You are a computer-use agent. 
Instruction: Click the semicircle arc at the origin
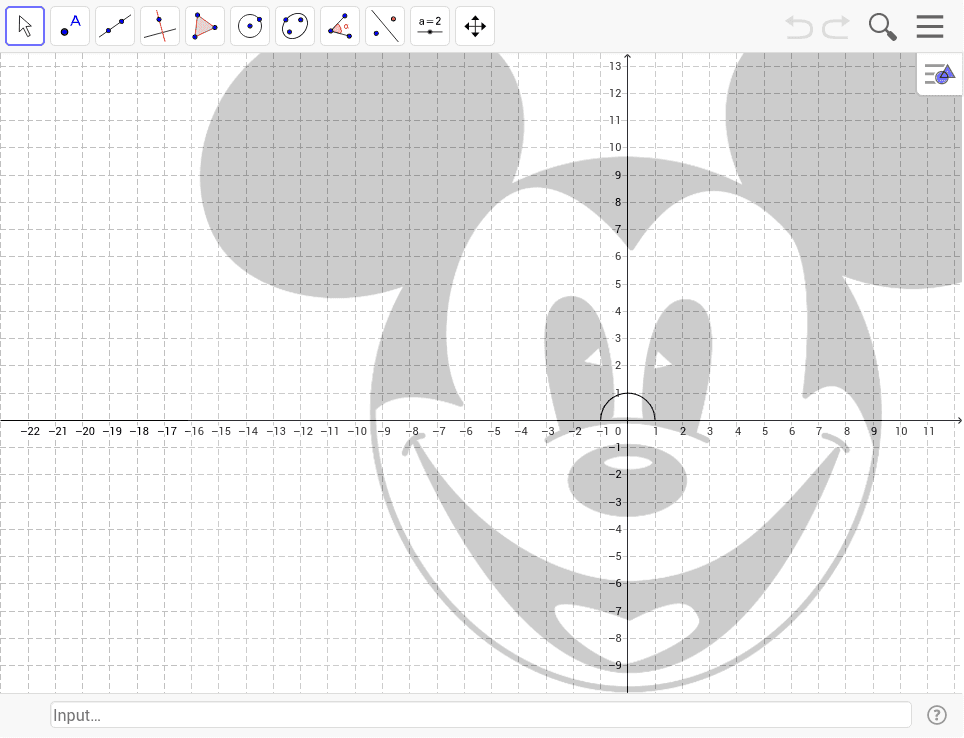[x=627, y=394]
